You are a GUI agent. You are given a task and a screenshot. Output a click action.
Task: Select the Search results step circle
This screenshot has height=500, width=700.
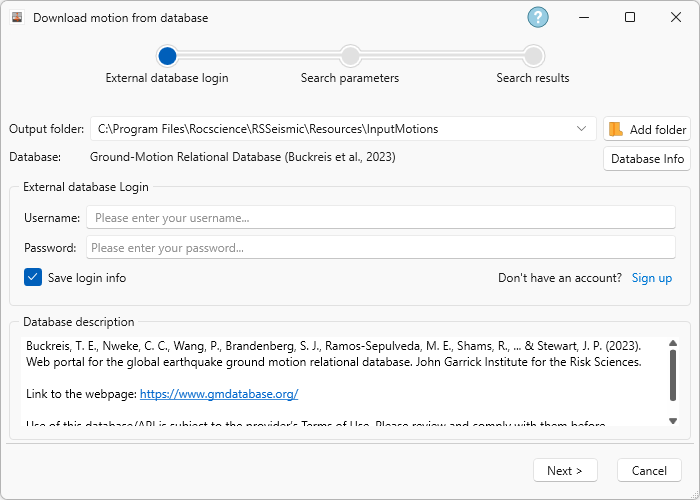(x=533, y=56)
